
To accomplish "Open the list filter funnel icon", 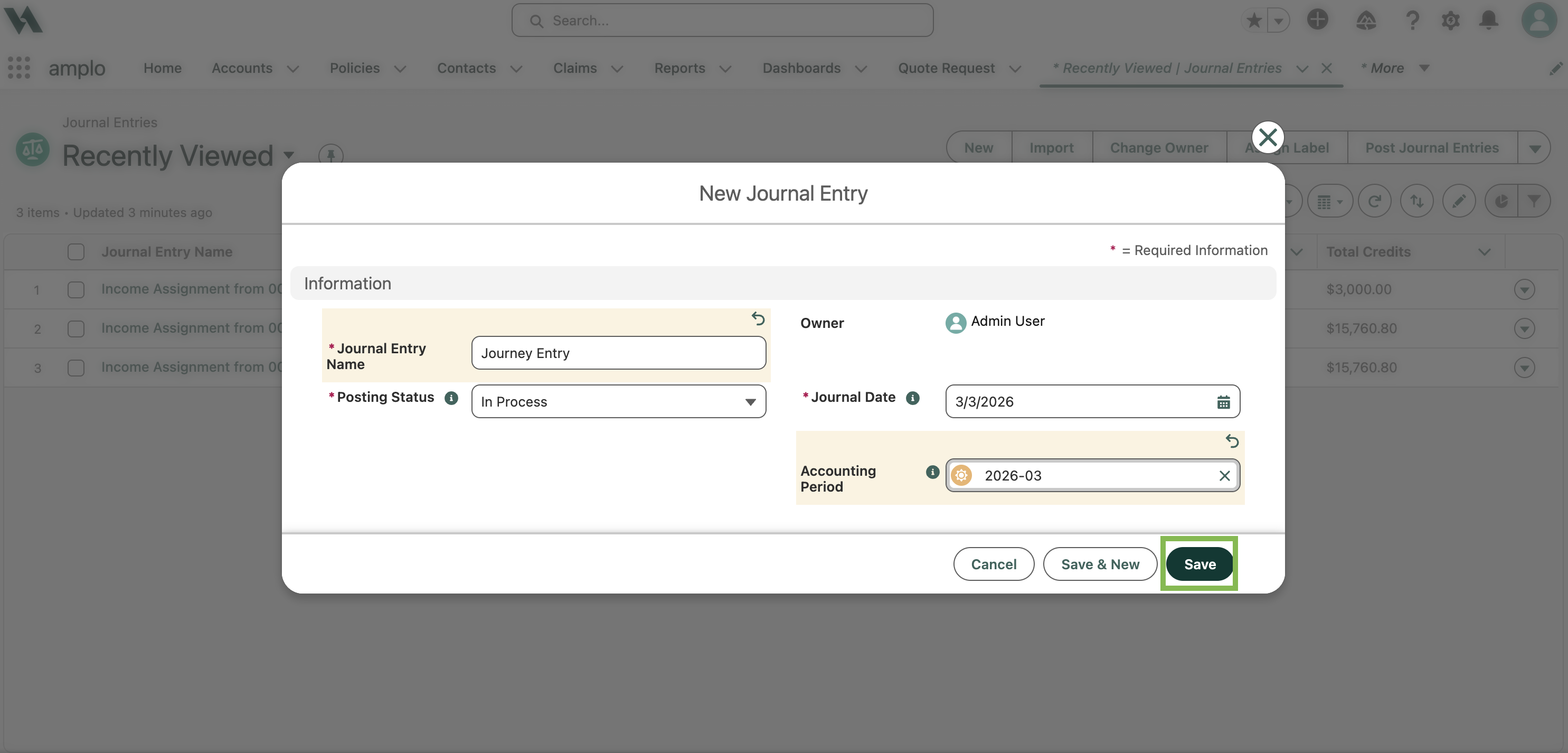I will pos(1534,201).
